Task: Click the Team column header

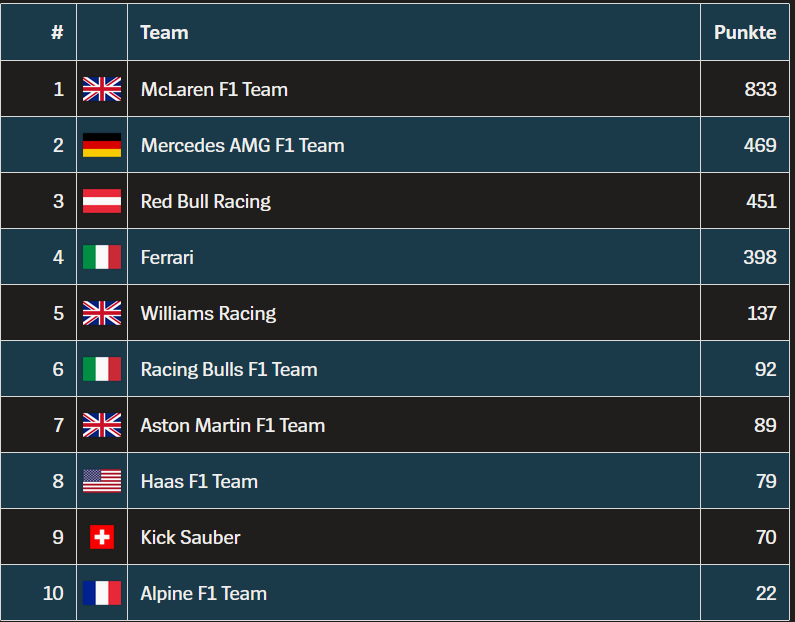Action: pos(164,32)
